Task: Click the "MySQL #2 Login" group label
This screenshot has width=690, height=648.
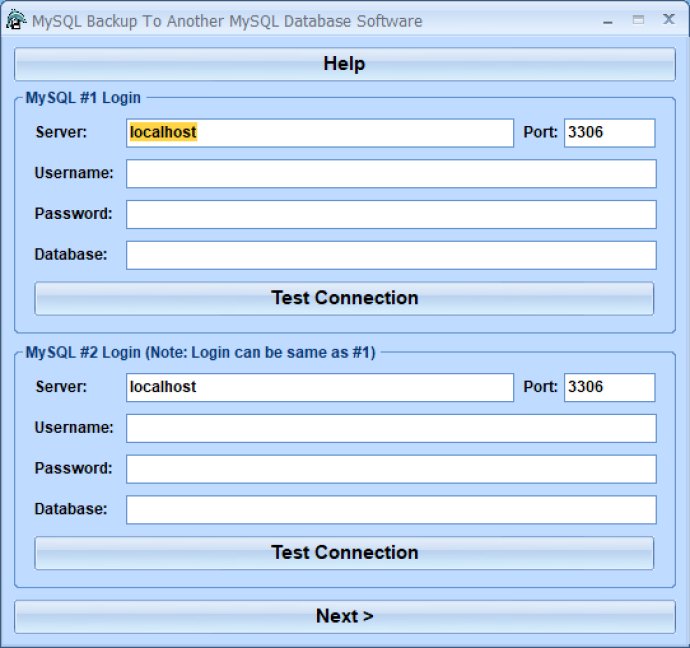Action: (200, 352)
